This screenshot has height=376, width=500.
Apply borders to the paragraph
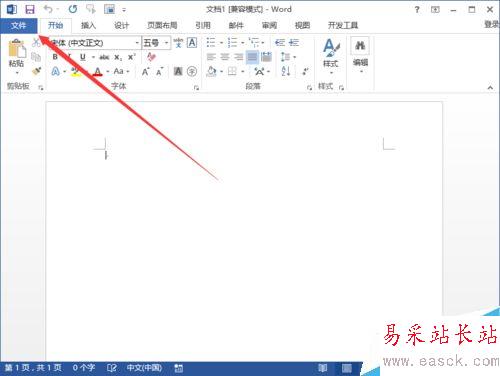pos(232,71)
